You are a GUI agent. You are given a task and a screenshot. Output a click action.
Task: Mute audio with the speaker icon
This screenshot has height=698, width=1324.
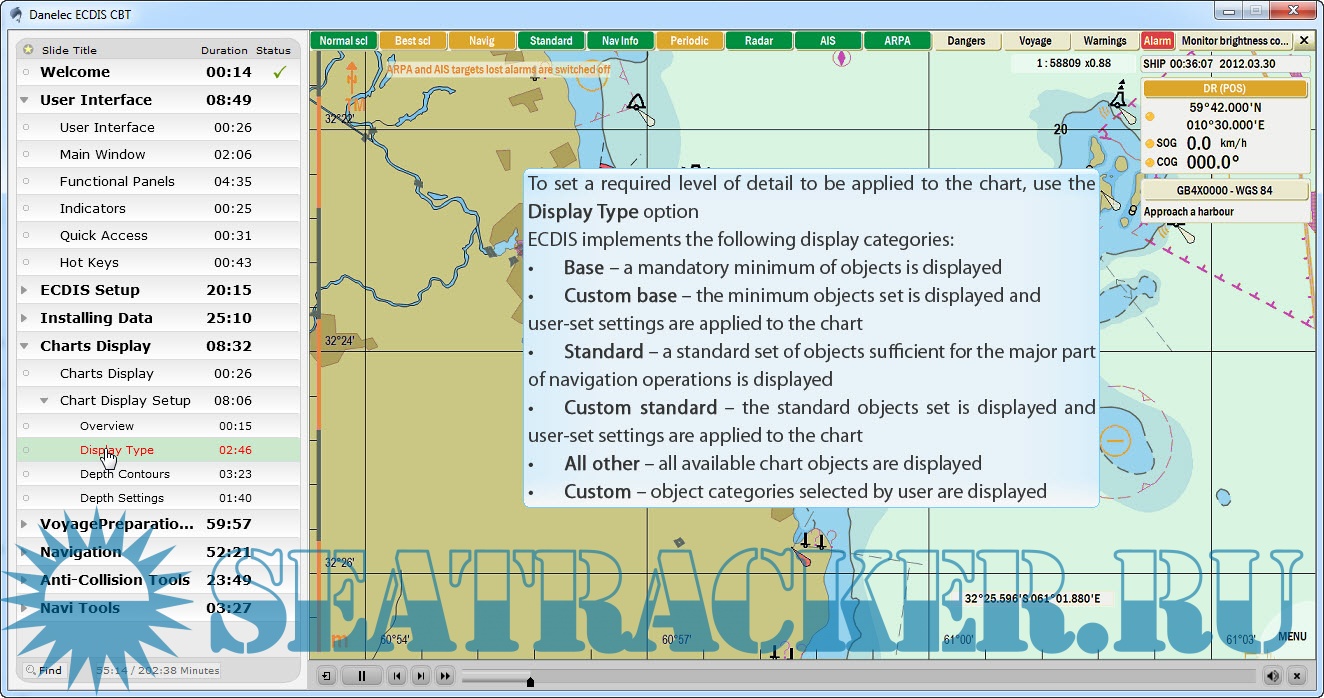point(1272,676)
